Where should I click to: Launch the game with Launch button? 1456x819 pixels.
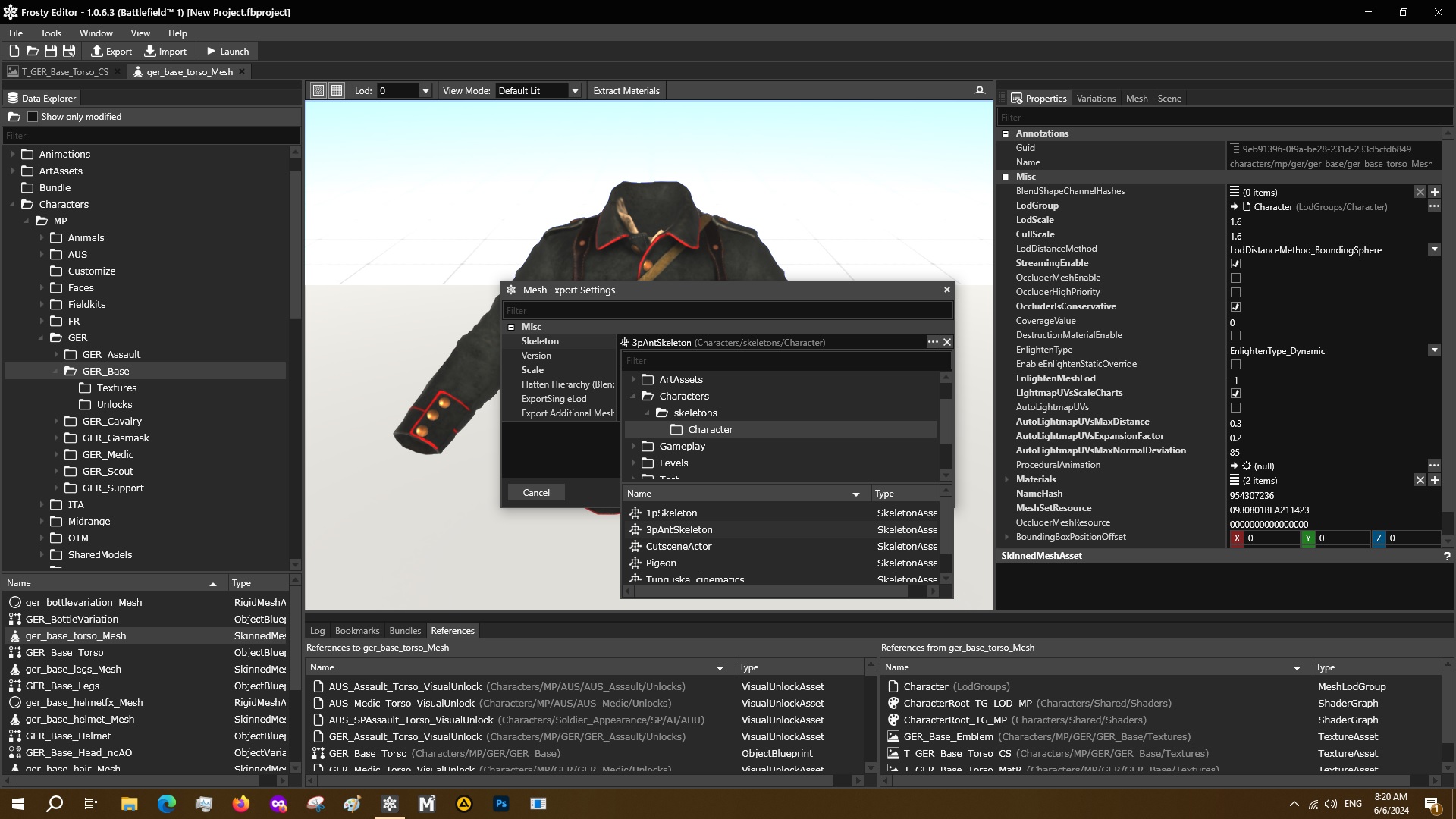pyautogui.click(x=227, y=51)
